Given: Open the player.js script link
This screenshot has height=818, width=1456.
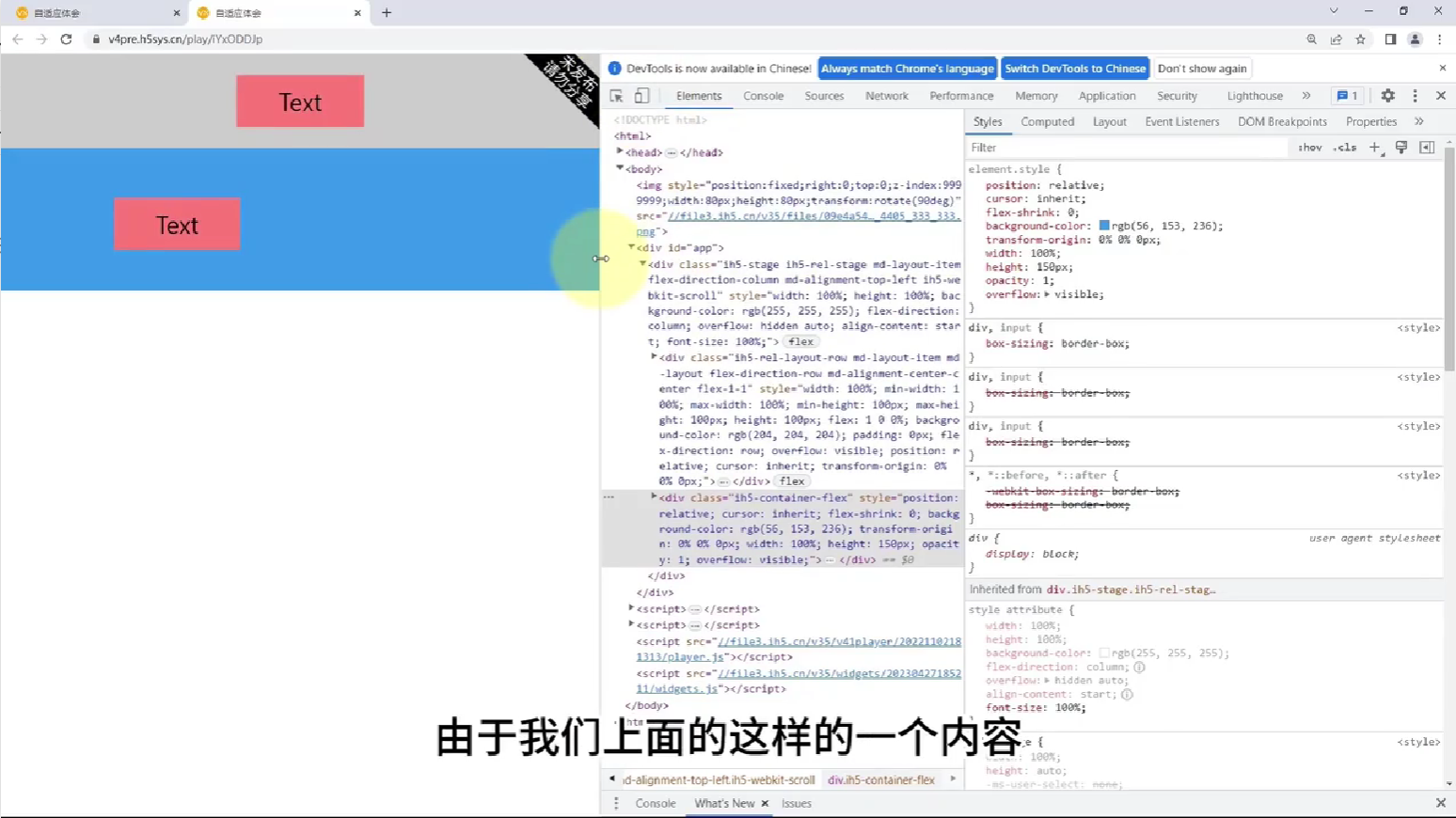Looking at the screenshot, I should [x=799, y=649].
